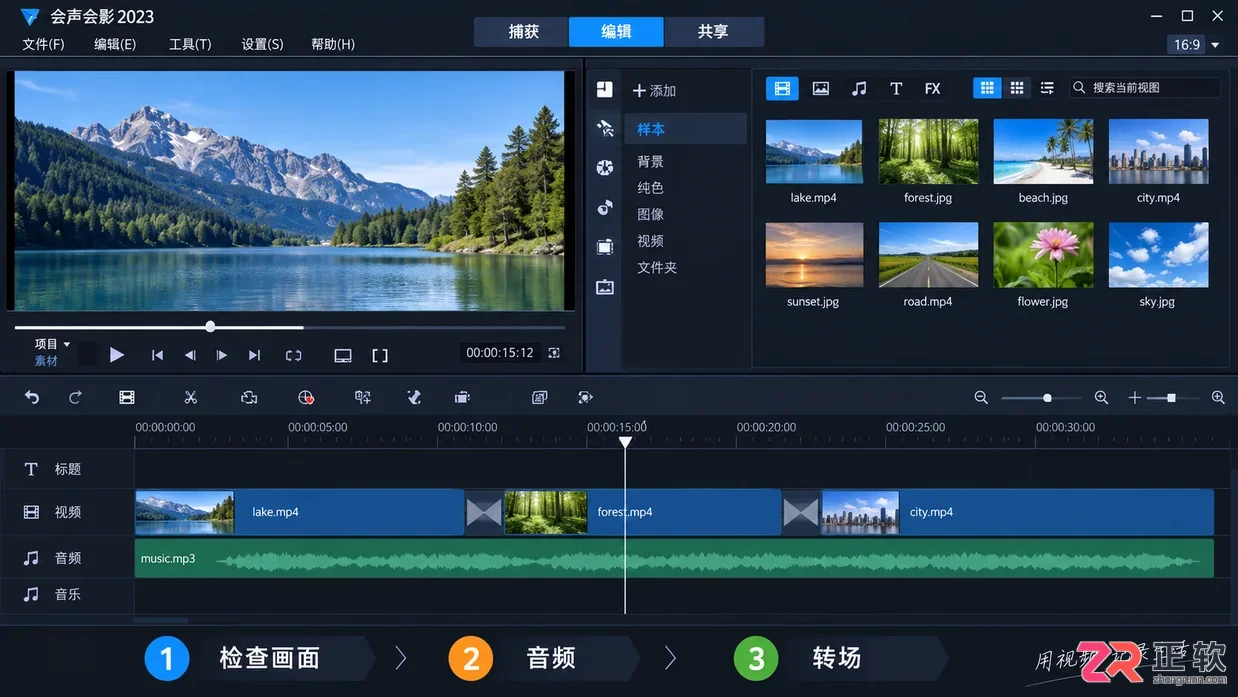Redo the last undone action

tap(75, 397)
